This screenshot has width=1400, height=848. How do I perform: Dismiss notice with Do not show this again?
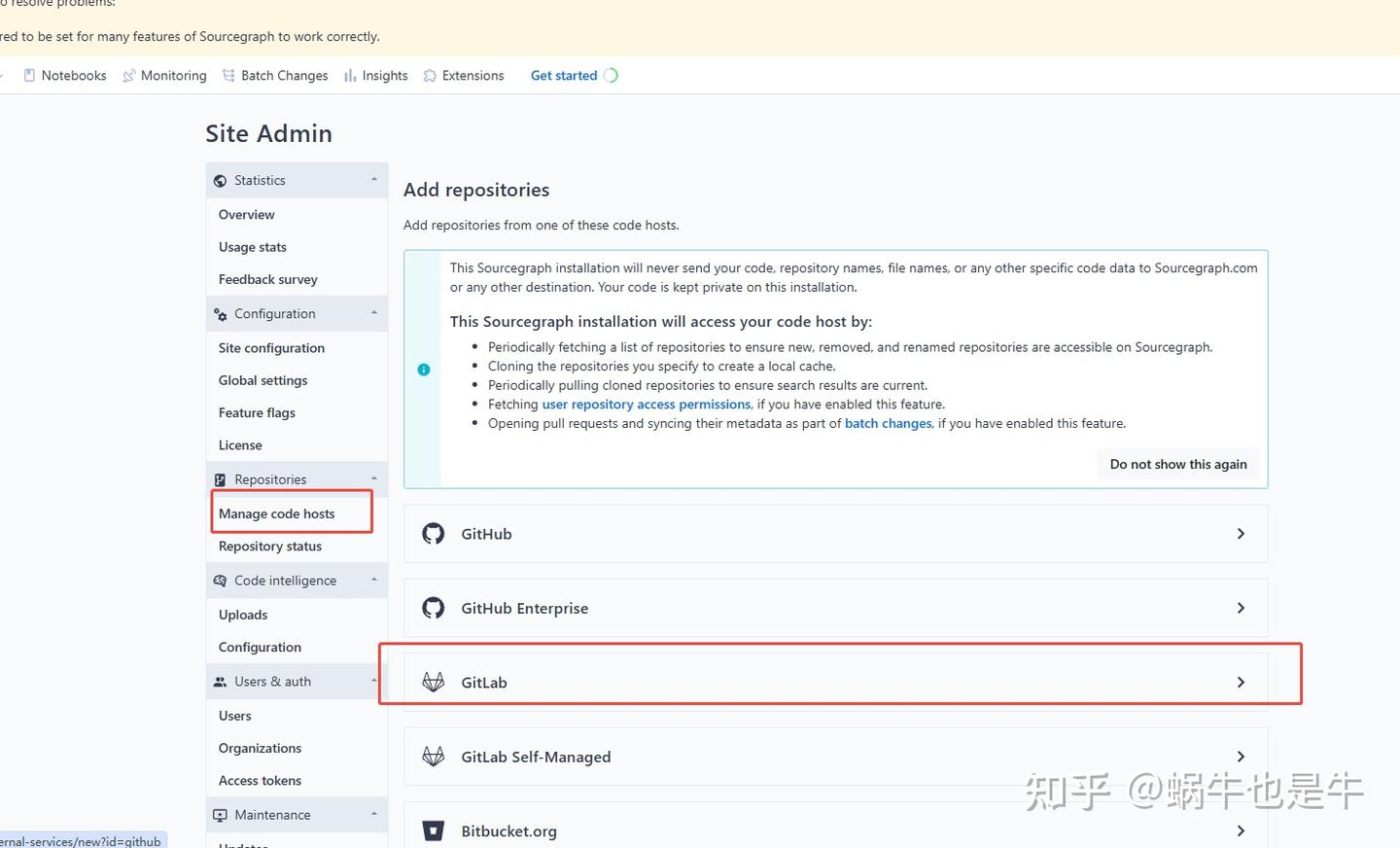pyautogui.click(x=1178, y=464)
